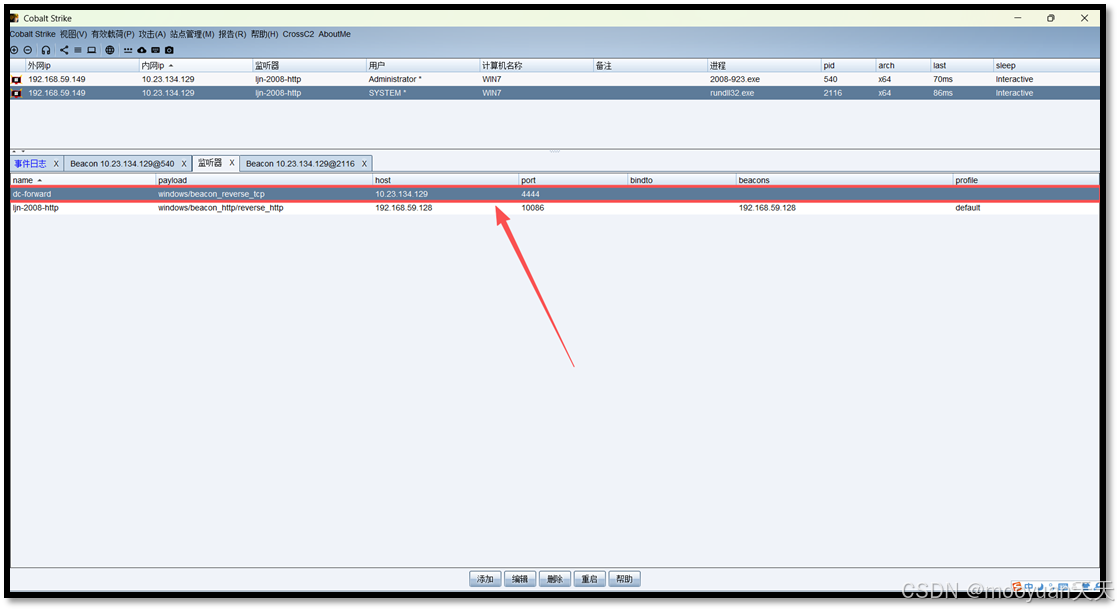Click the 重启 button
1119x611 pixels.
click(589, 579)
